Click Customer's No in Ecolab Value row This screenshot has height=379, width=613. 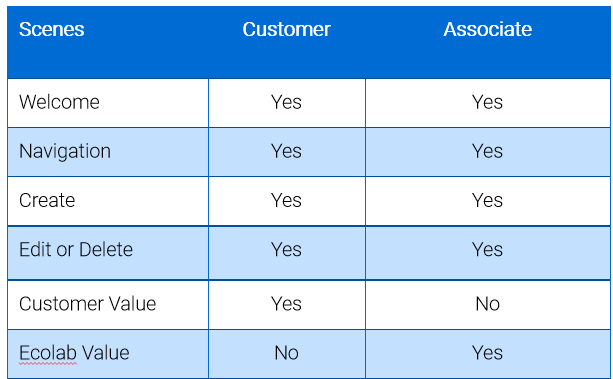[x=287, y=354]
